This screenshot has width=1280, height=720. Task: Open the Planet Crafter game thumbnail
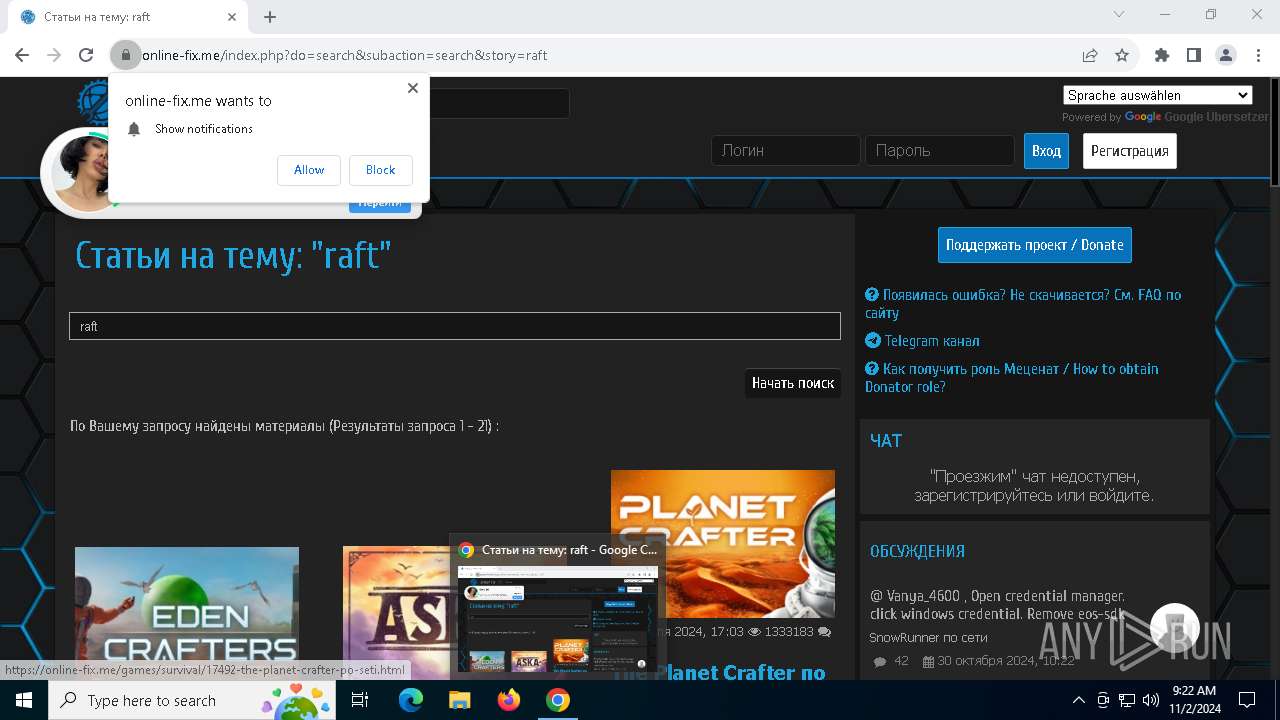click(723, 544)
